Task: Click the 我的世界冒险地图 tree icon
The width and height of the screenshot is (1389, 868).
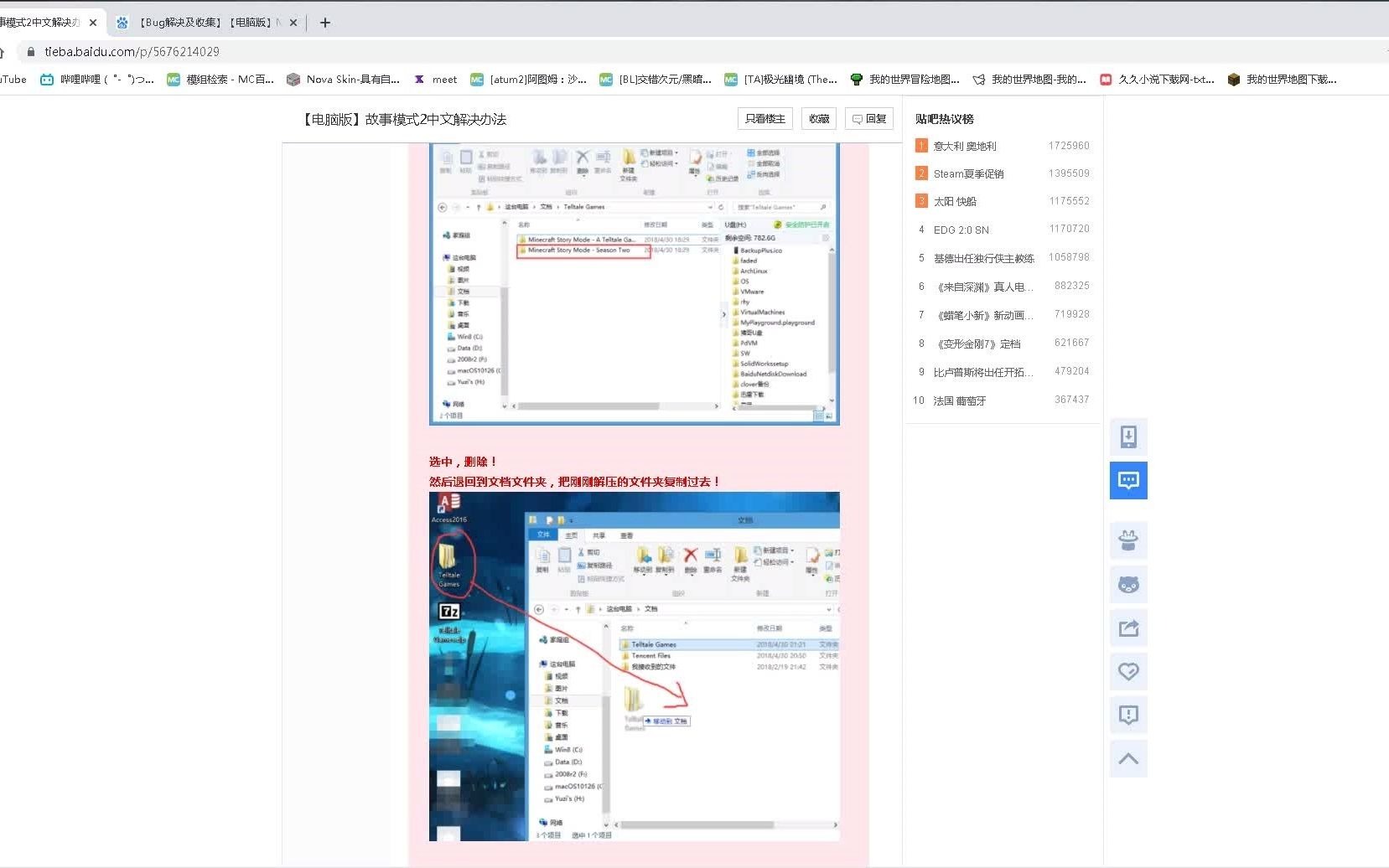Action: pos(856,80)
